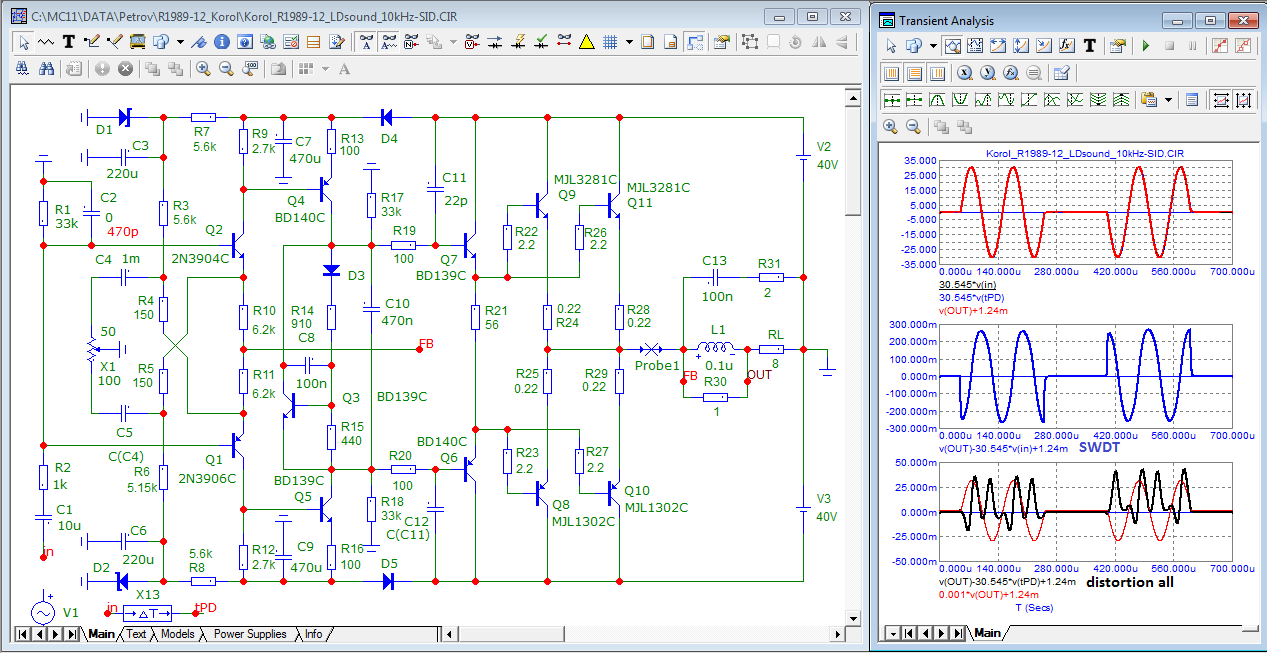This screenshot has width=1267, height=653.
Task: Select the Text mode tool in schematic toolbar
Action: click(x=69, y=42)
